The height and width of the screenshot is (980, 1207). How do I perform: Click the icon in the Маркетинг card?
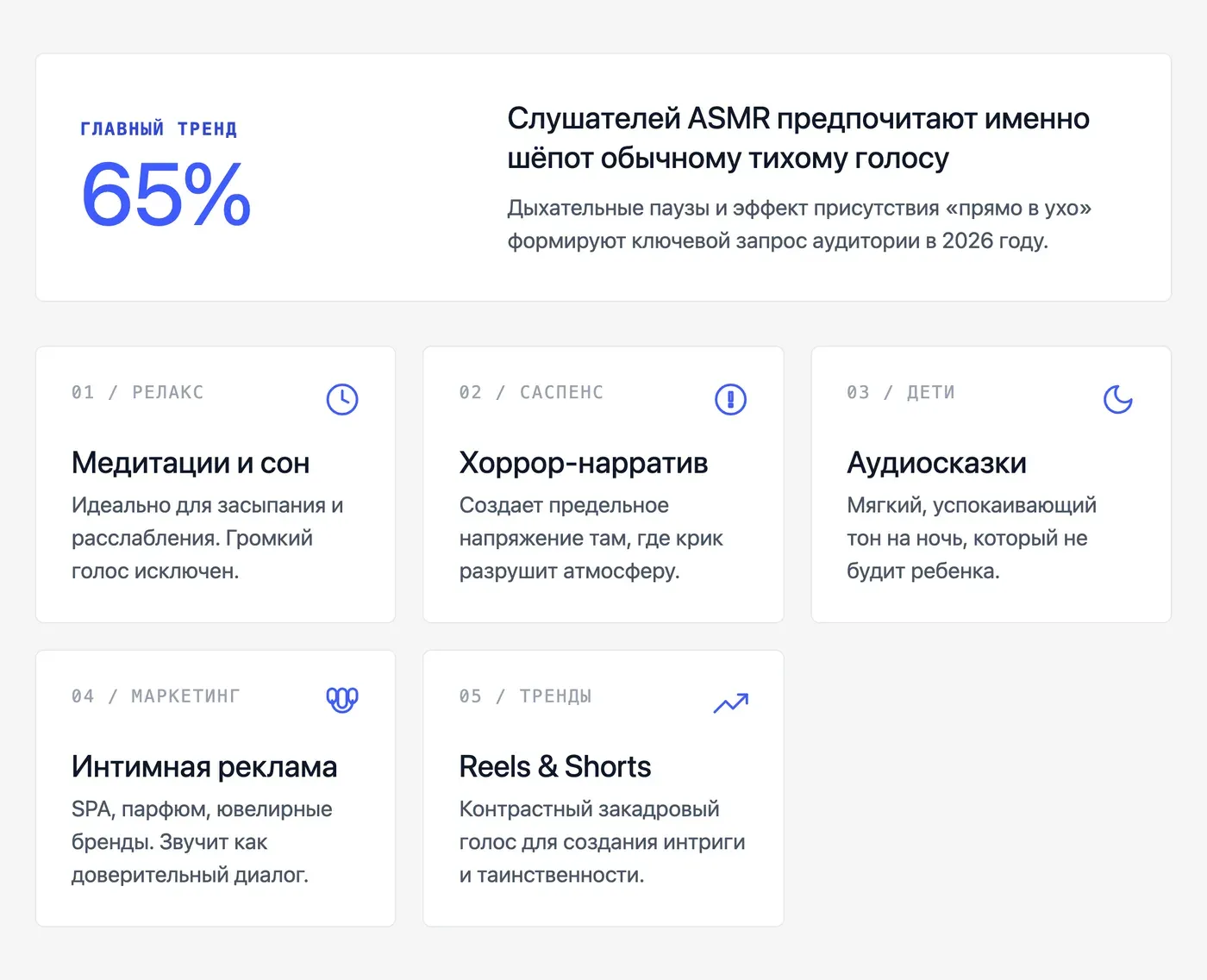click(x=342, y=700)
